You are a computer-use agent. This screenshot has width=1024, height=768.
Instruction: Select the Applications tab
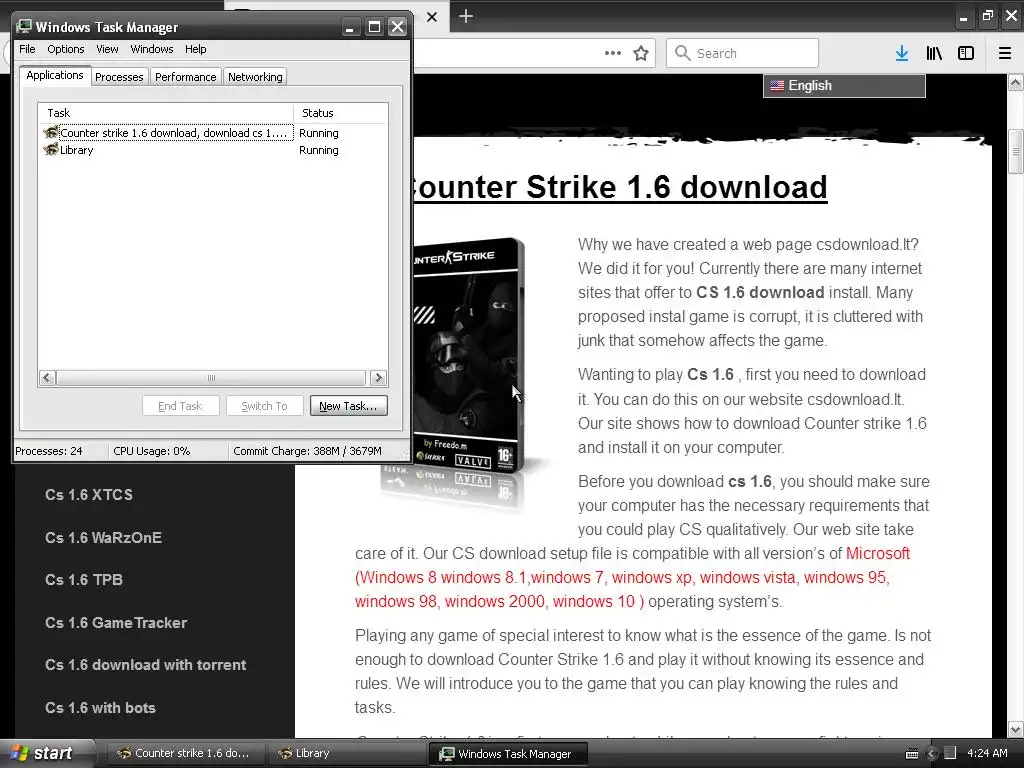pos(55,75)
